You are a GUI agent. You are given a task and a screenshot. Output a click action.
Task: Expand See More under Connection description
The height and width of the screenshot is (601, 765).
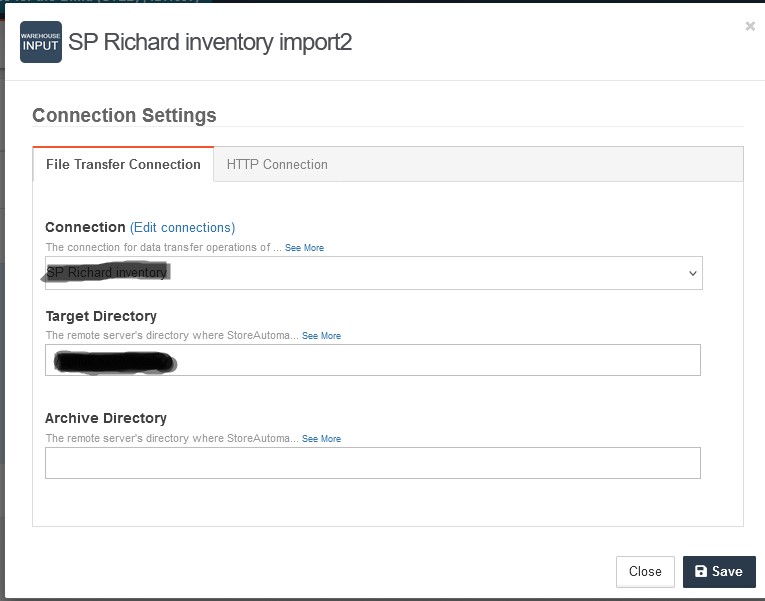304,248
